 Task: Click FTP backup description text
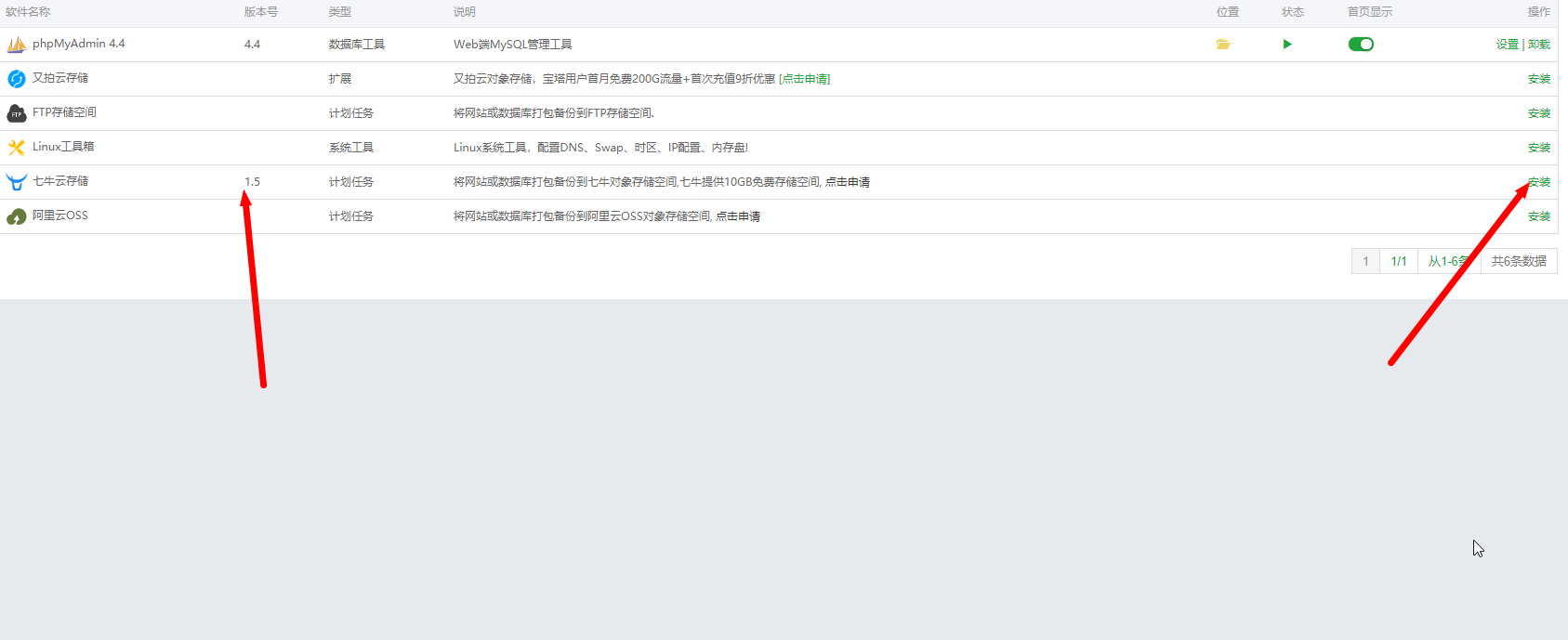(x=554, y=113)
